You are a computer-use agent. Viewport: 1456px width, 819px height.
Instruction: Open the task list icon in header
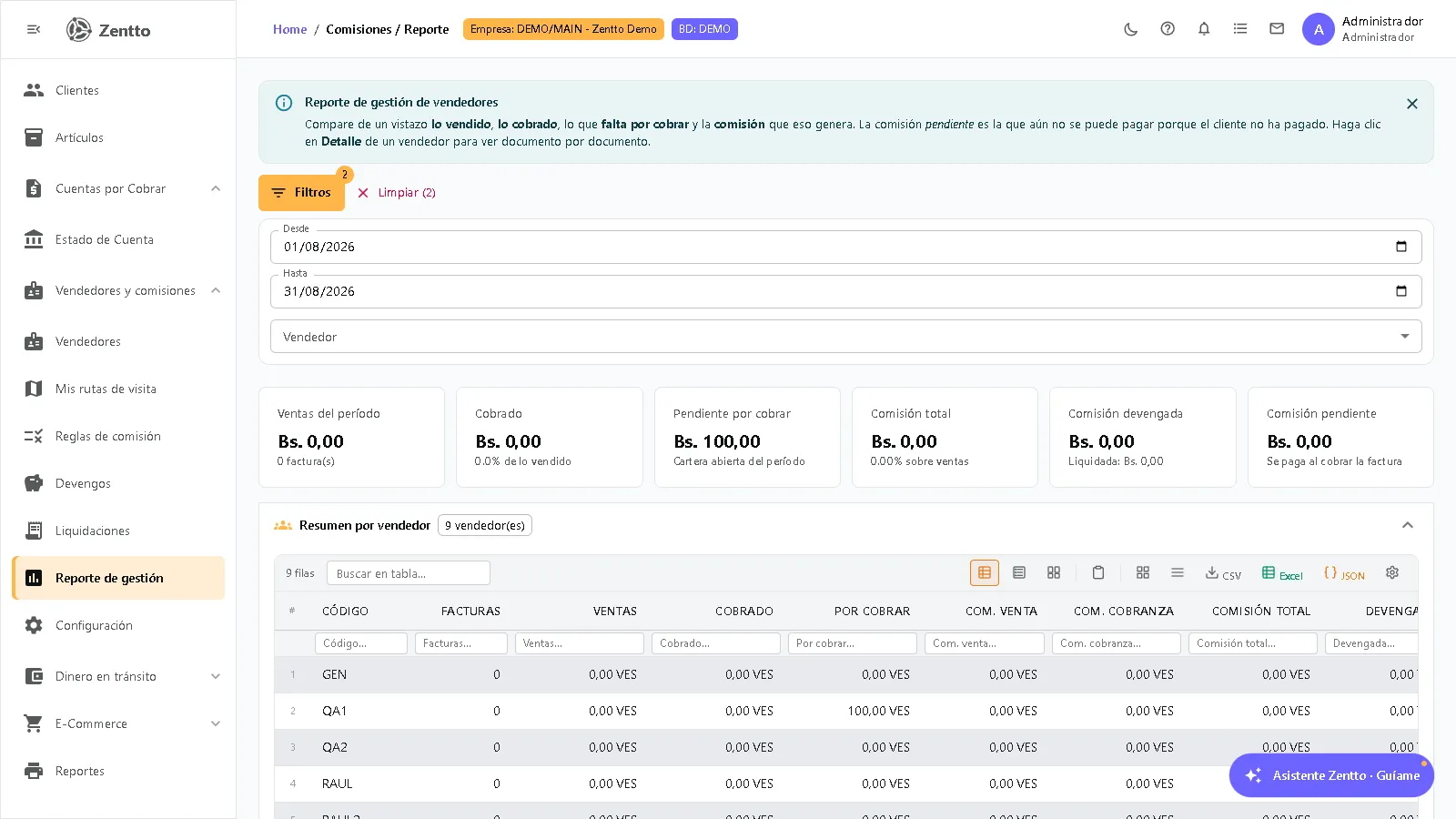[x=1240, y=29]
